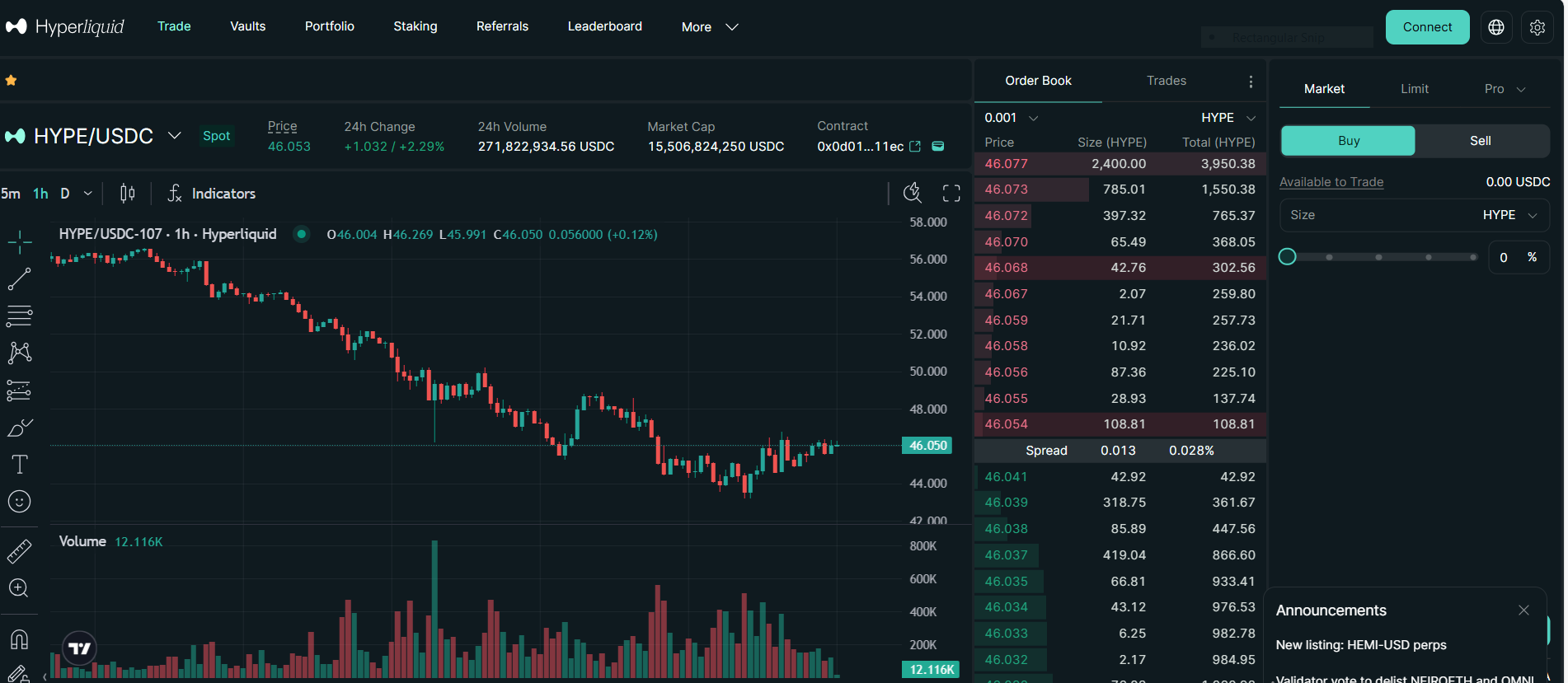
Task: Toggle the magnet mode tool
Action: 19,639
